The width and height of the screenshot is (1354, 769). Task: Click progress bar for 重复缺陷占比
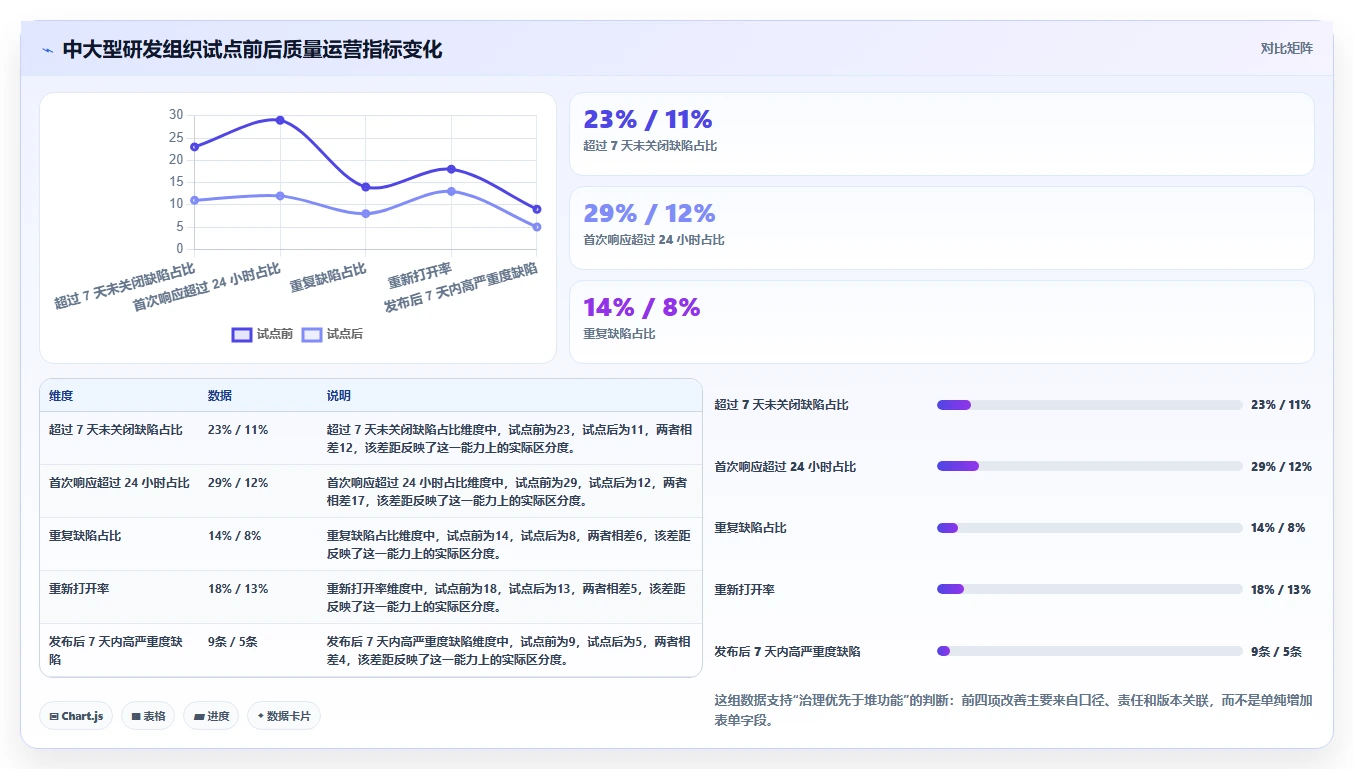point(1089,528)
